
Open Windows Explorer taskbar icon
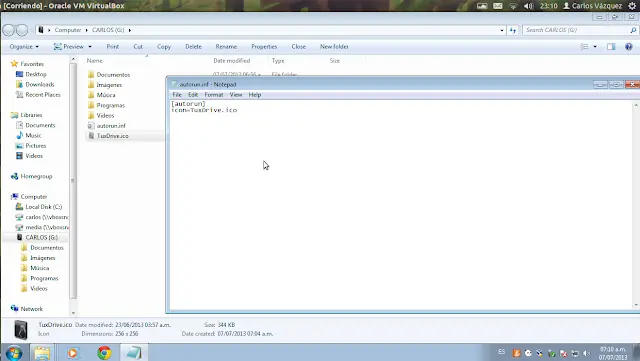(x=42, y=352)
